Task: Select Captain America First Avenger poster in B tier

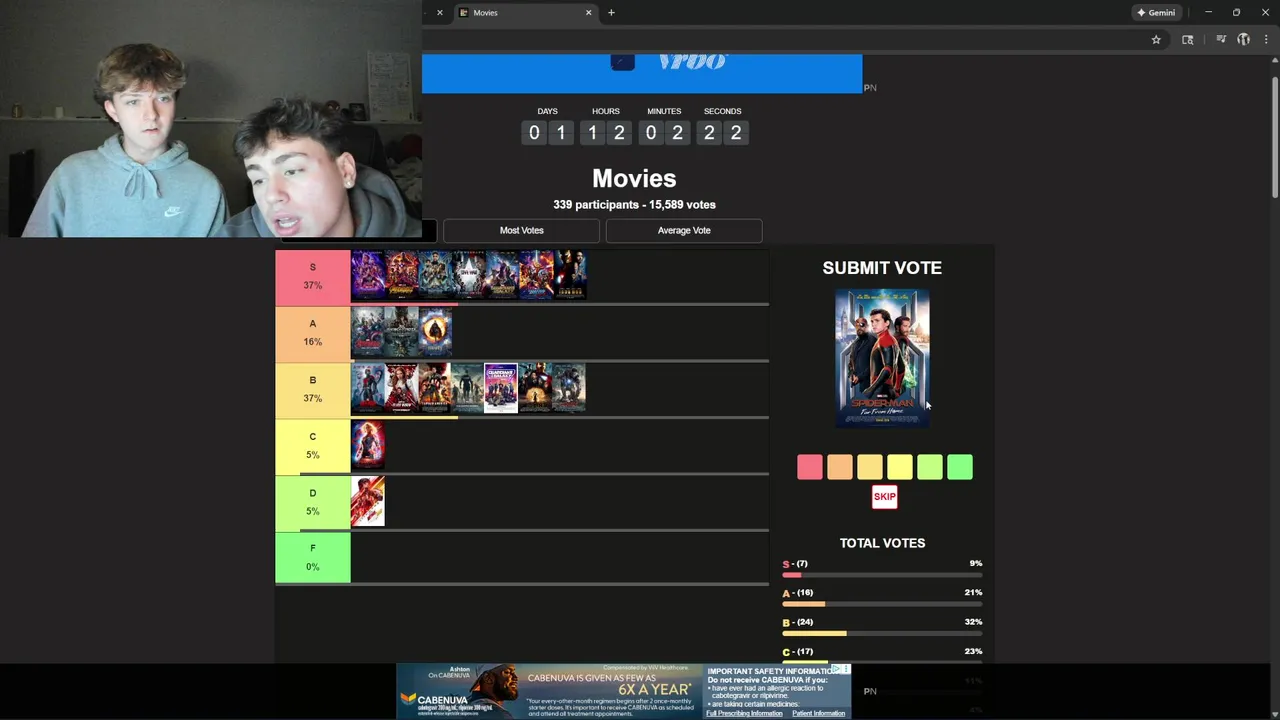Action: (x=435, y=388)
